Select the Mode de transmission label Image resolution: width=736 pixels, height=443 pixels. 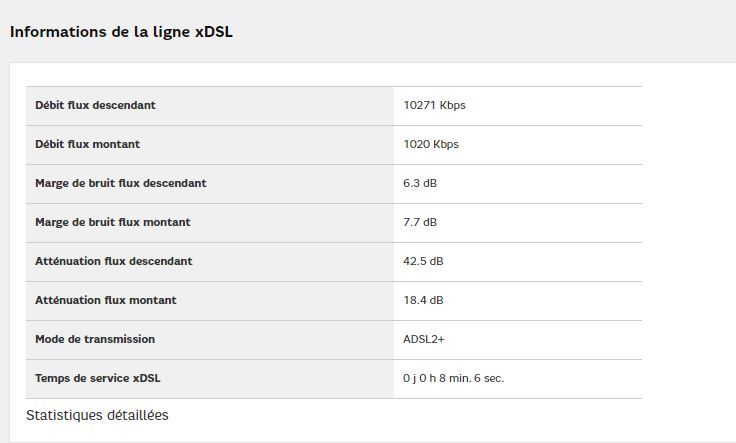click(x=95, y=339)
